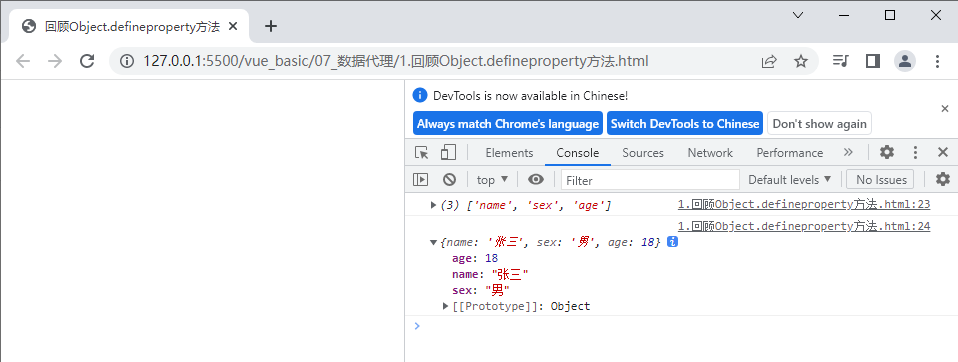Screen dimensions: 958x362
Task: Toggle the browser side panel
Action: (872, 61)
